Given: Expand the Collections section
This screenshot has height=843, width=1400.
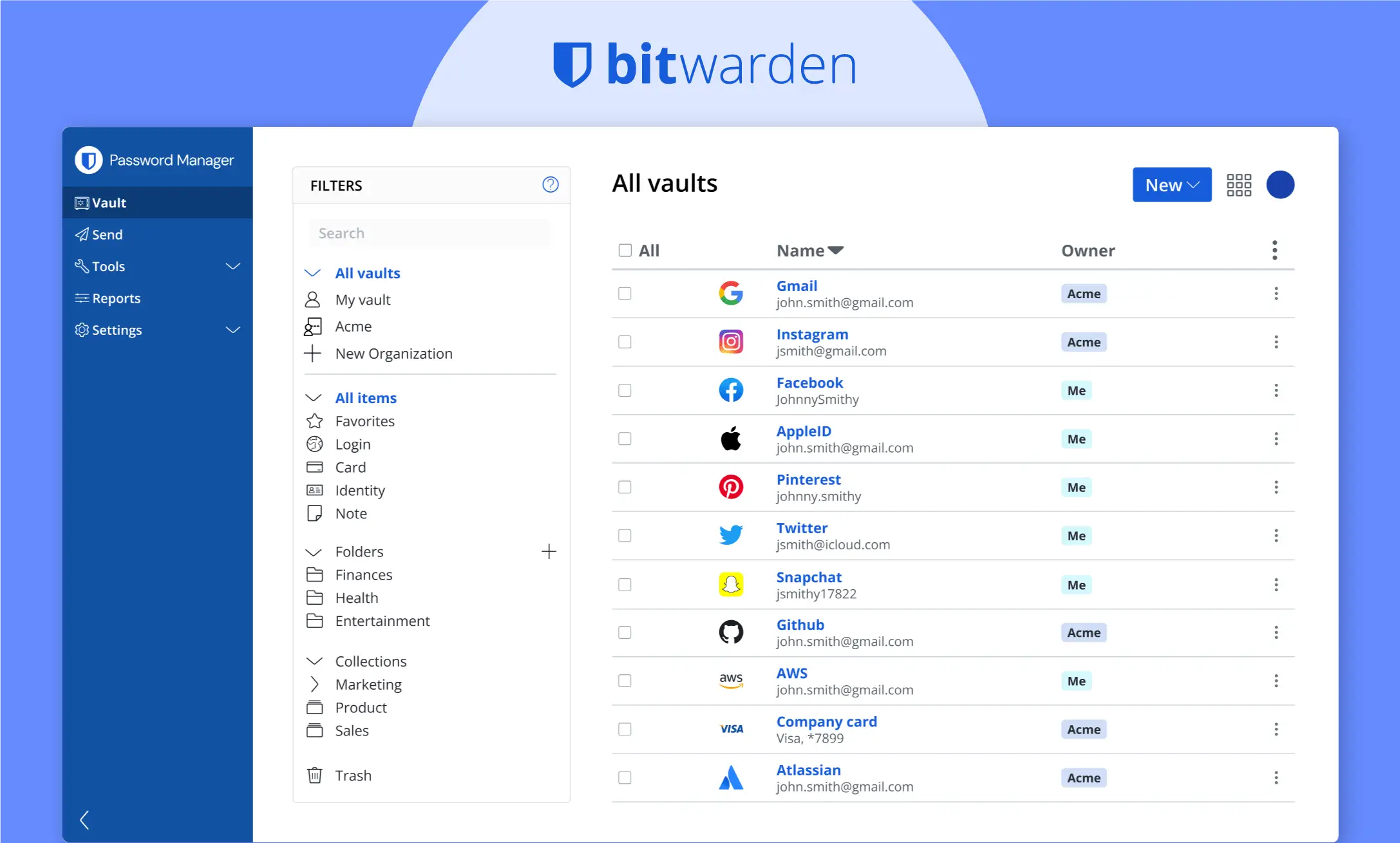Looking at the screenshot, I should pos(314,661).
